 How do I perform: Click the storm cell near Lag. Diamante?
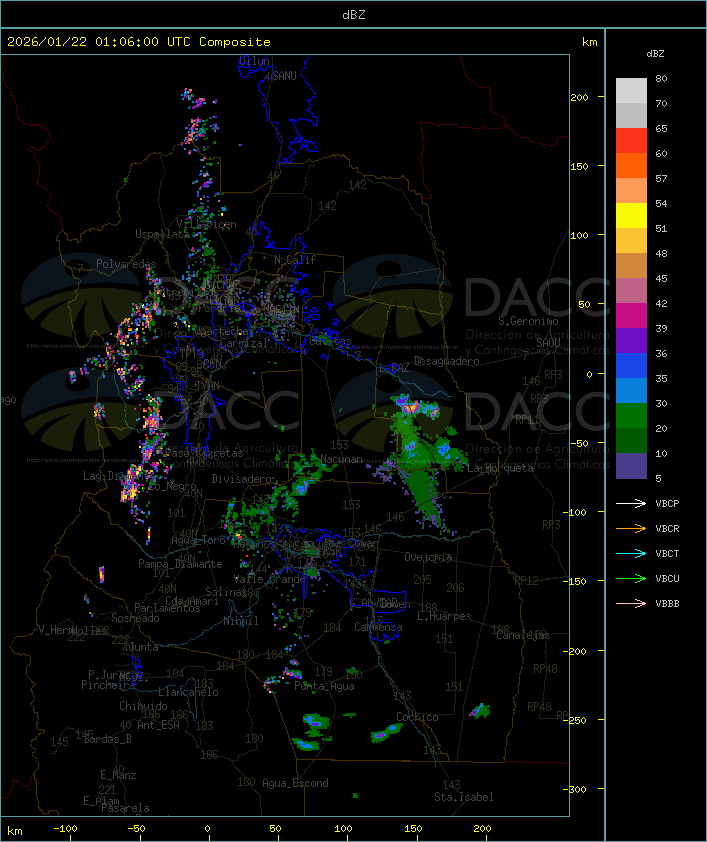pyautogui.click(x=130, y=486)
